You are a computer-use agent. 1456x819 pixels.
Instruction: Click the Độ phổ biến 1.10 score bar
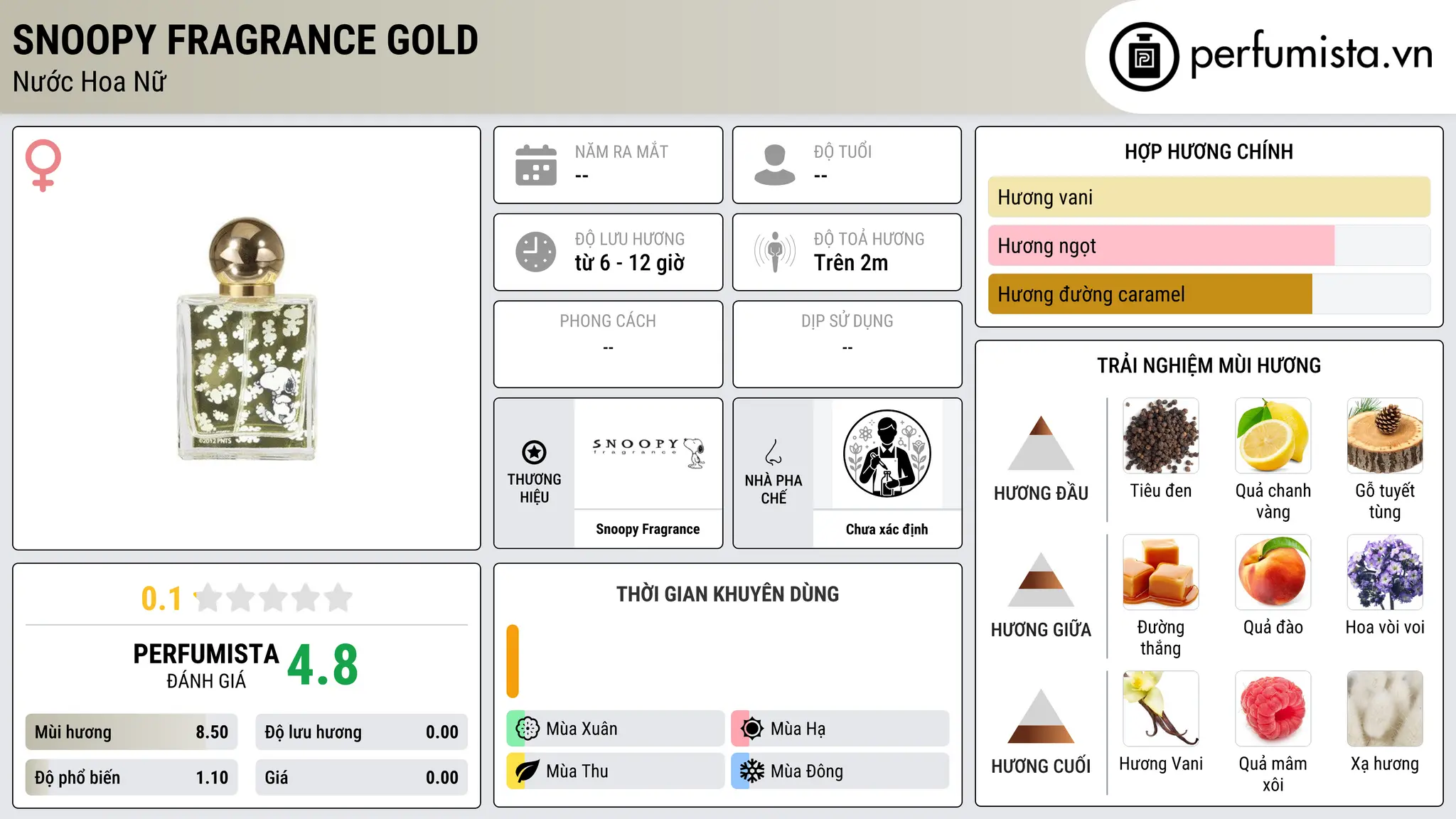(x=132, y=777)
